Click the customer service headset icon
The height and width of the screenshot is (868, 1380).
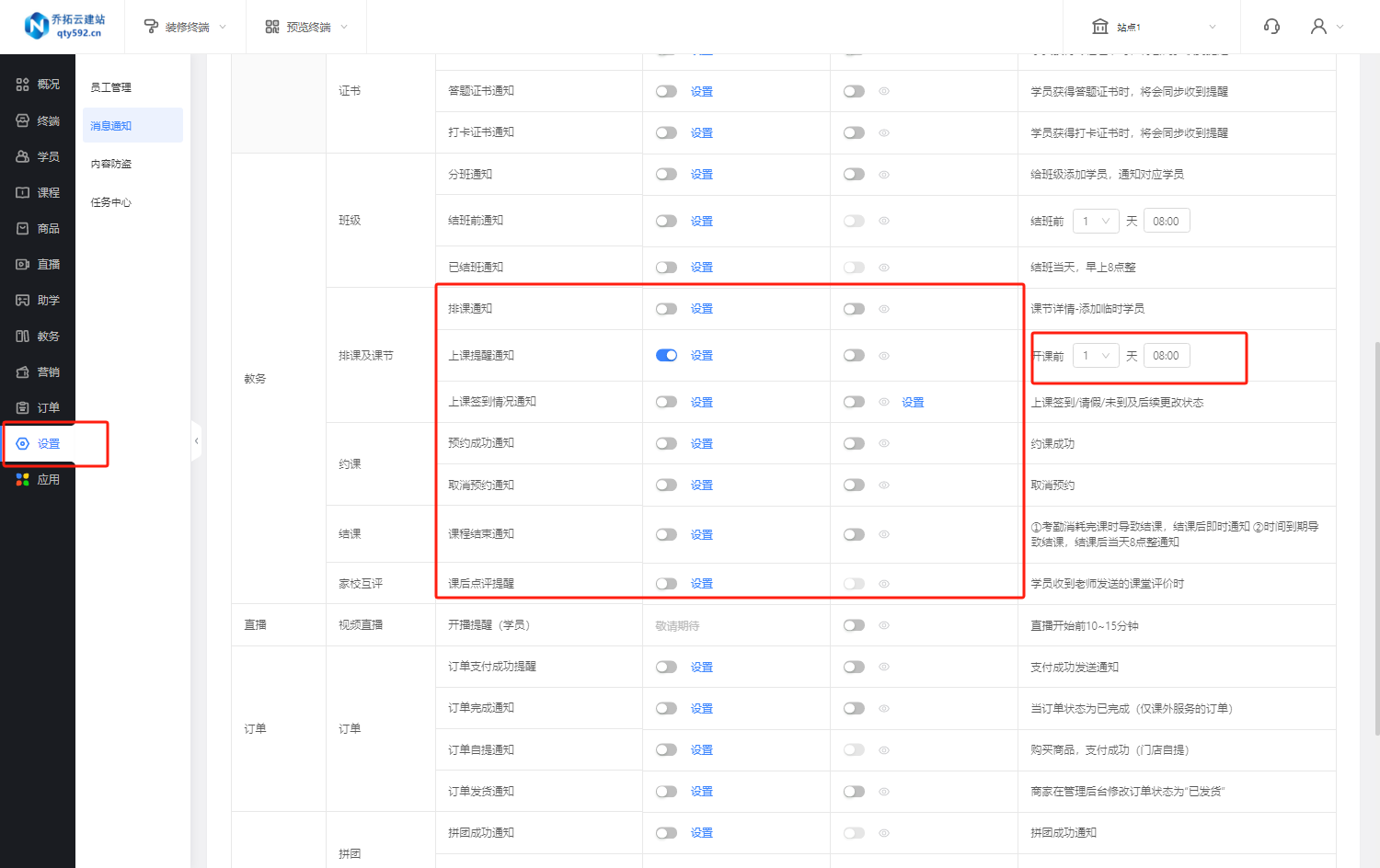pos(1271,27)
